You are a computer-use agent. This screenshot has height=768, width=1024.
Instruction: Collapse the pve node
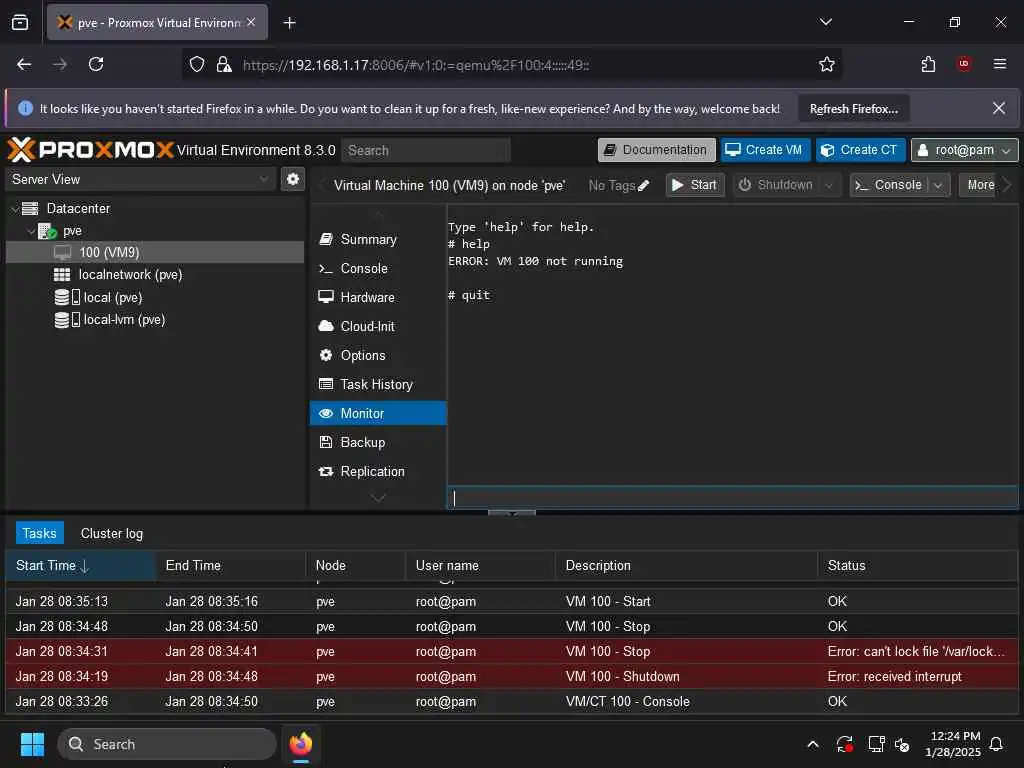31,231
